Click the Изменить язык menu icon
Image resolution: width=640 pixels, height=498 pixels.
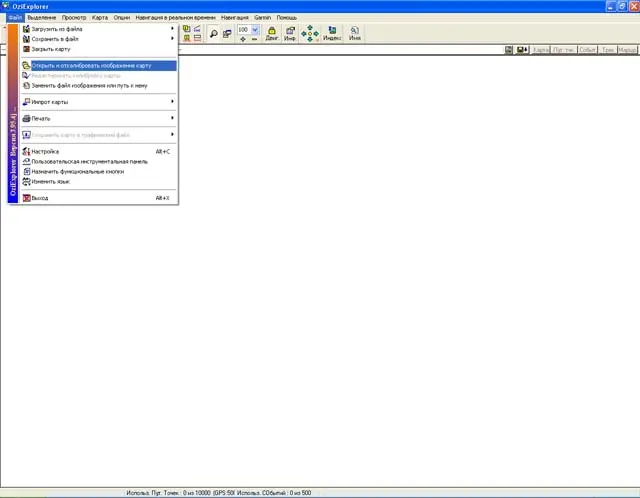(26, 182)
